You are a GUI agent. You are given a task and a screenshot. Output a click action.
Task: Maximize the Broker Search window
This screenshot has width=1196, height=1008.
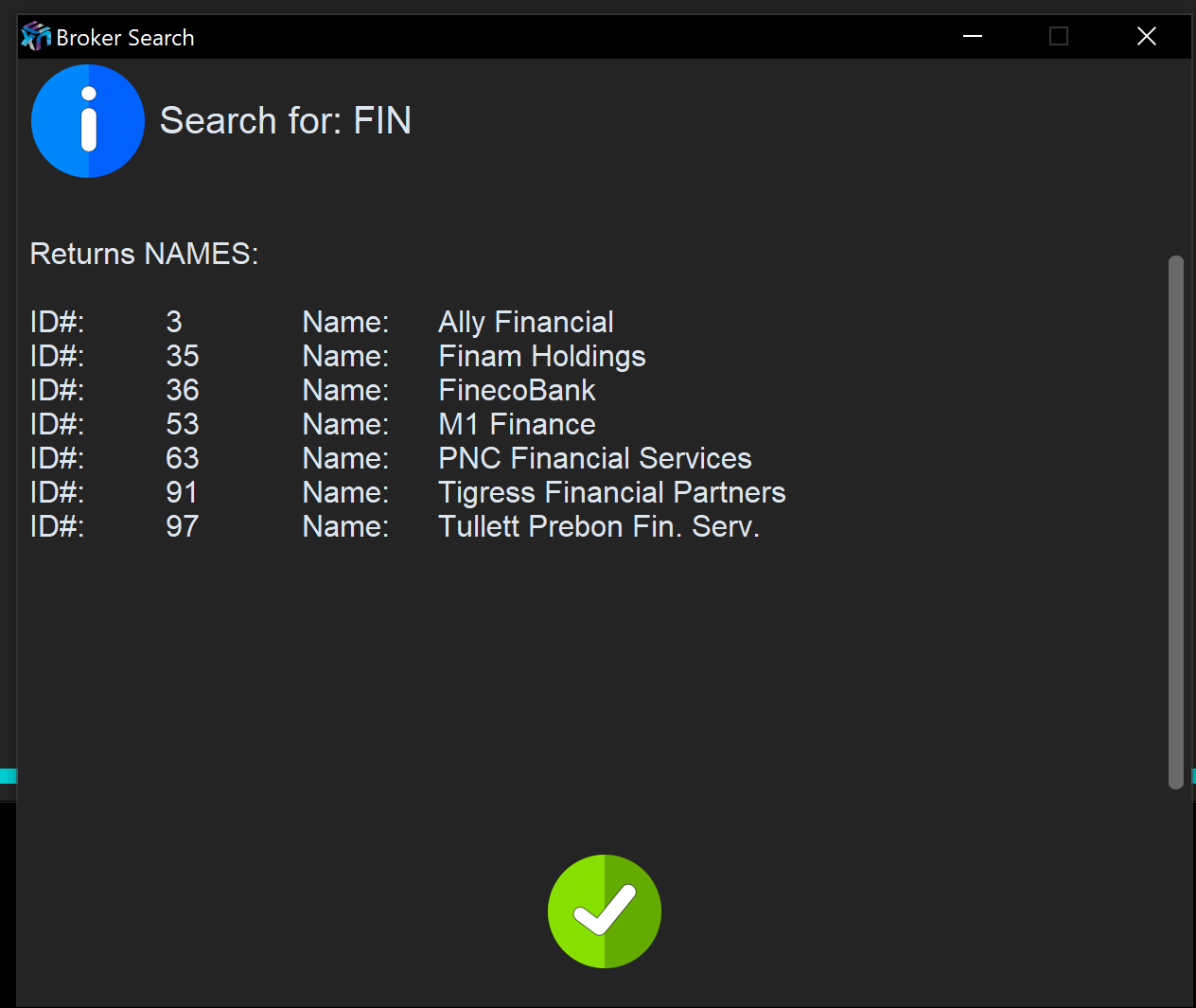[1059, 37]
